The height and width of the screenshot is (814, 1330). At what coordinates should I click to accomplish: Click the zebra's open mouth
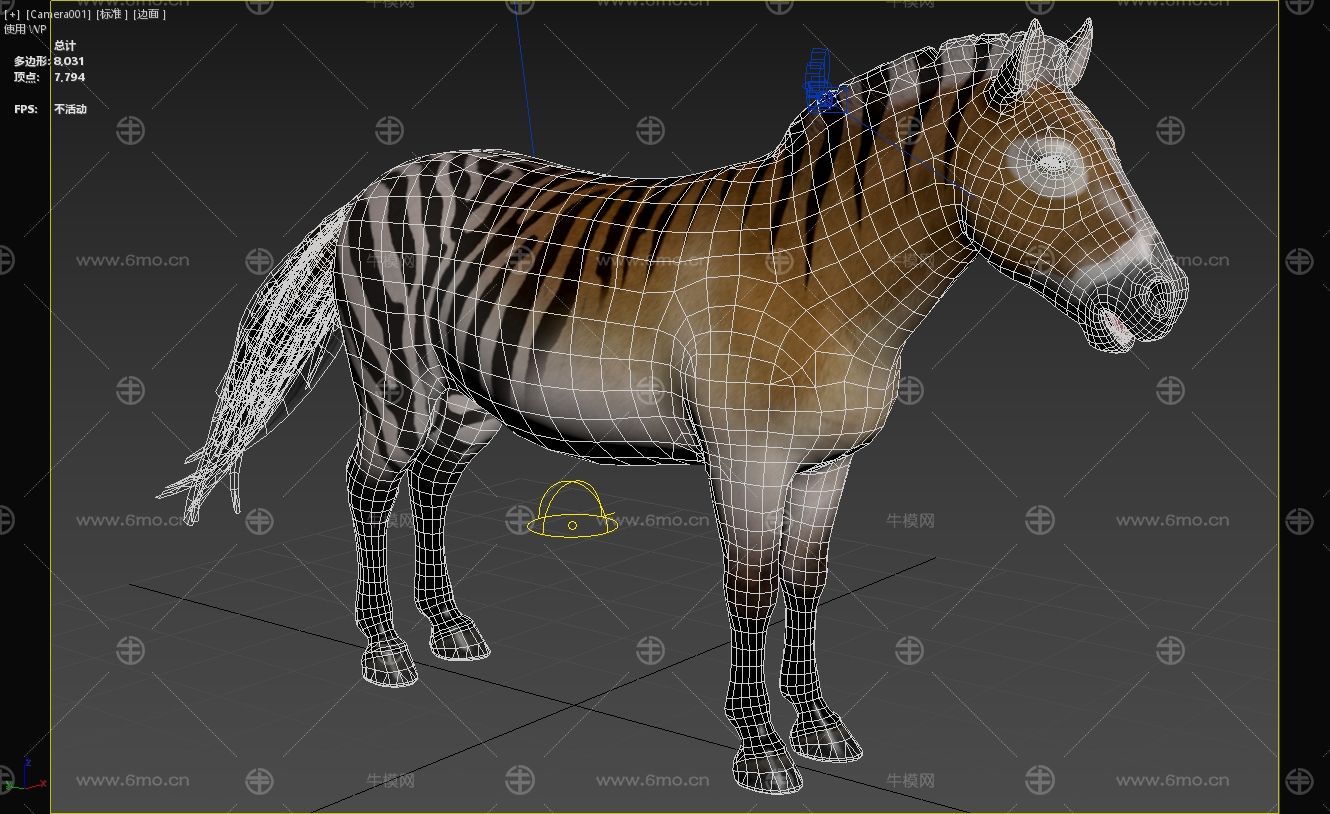coord(1118,327)
